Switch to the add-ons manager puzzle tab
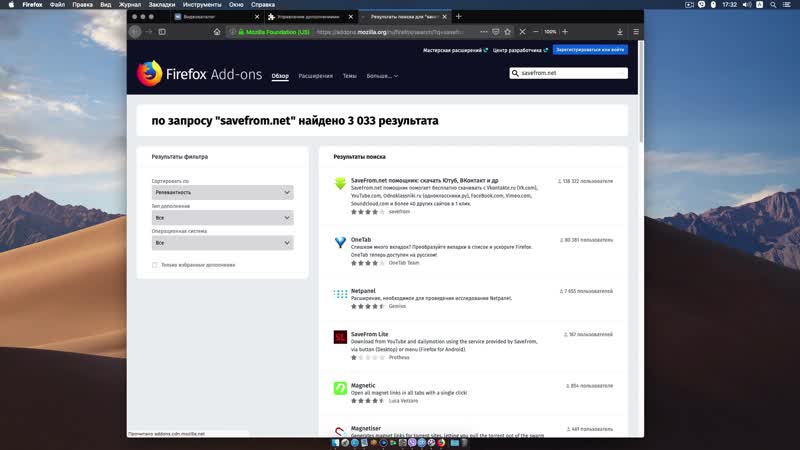The height and width of the screenshot is (450, 800). point(309,17)
